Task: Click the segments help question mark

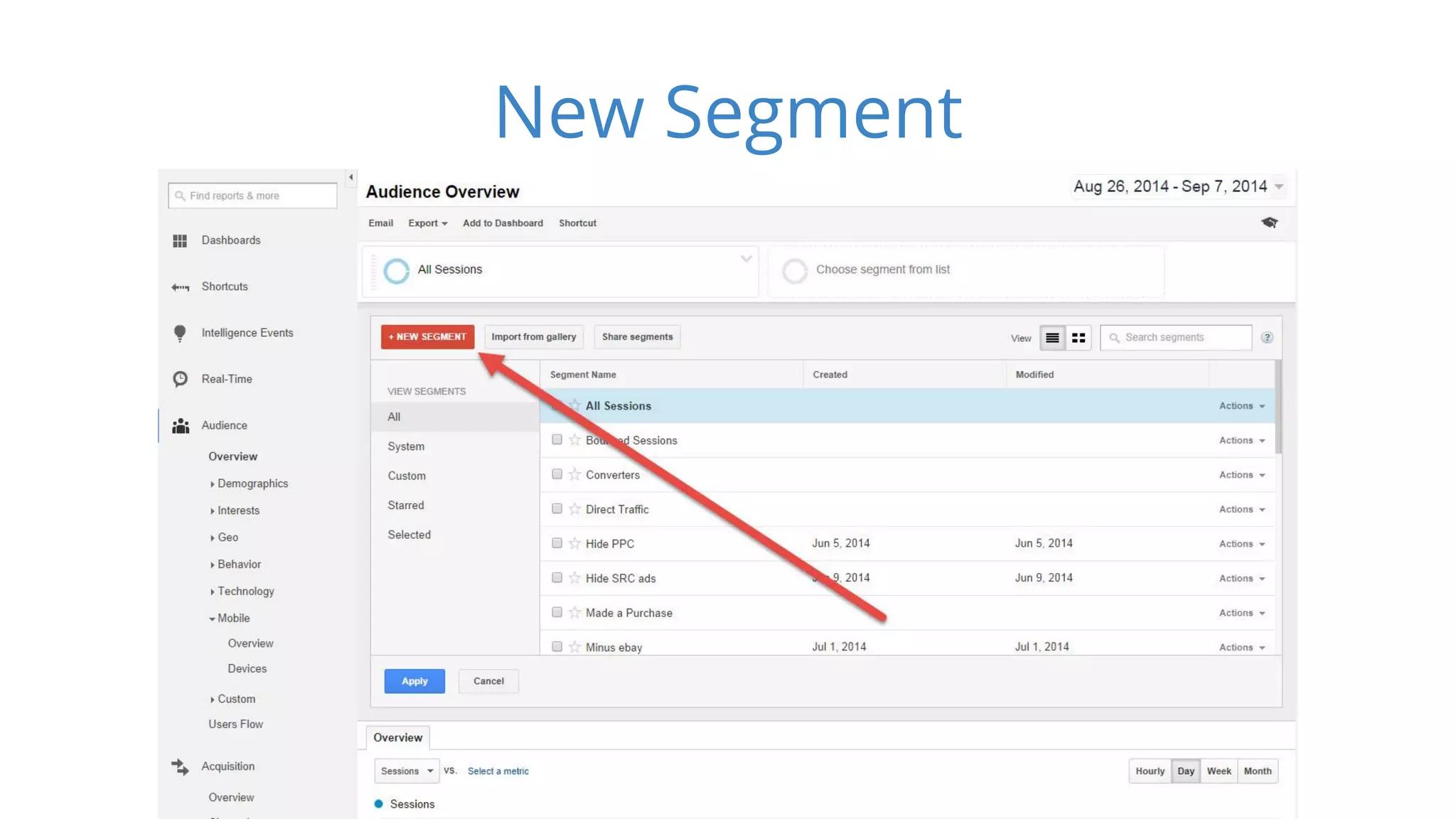Action: 1267,338
